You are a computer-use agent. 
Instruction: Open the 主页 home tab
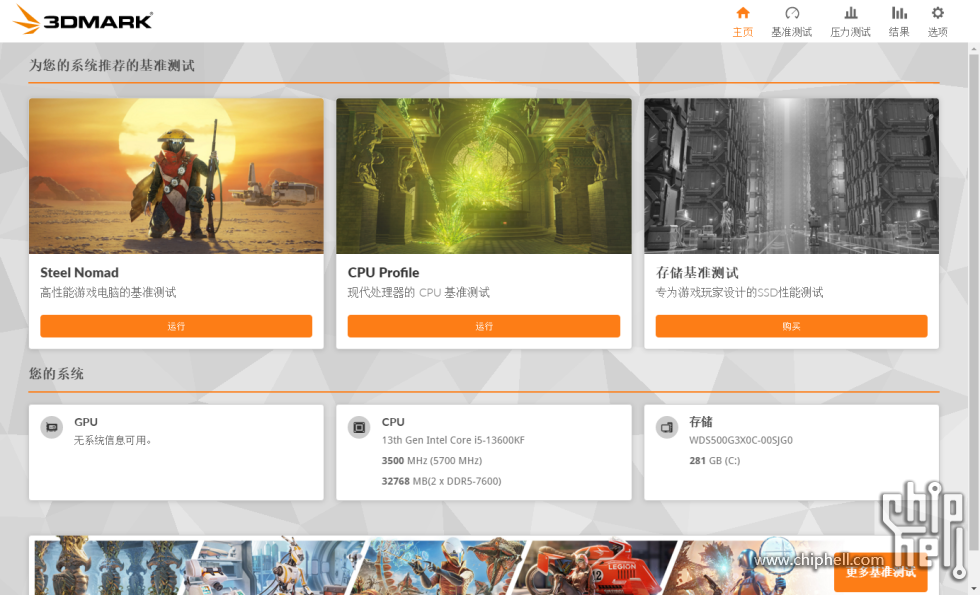tap(742, 22)
